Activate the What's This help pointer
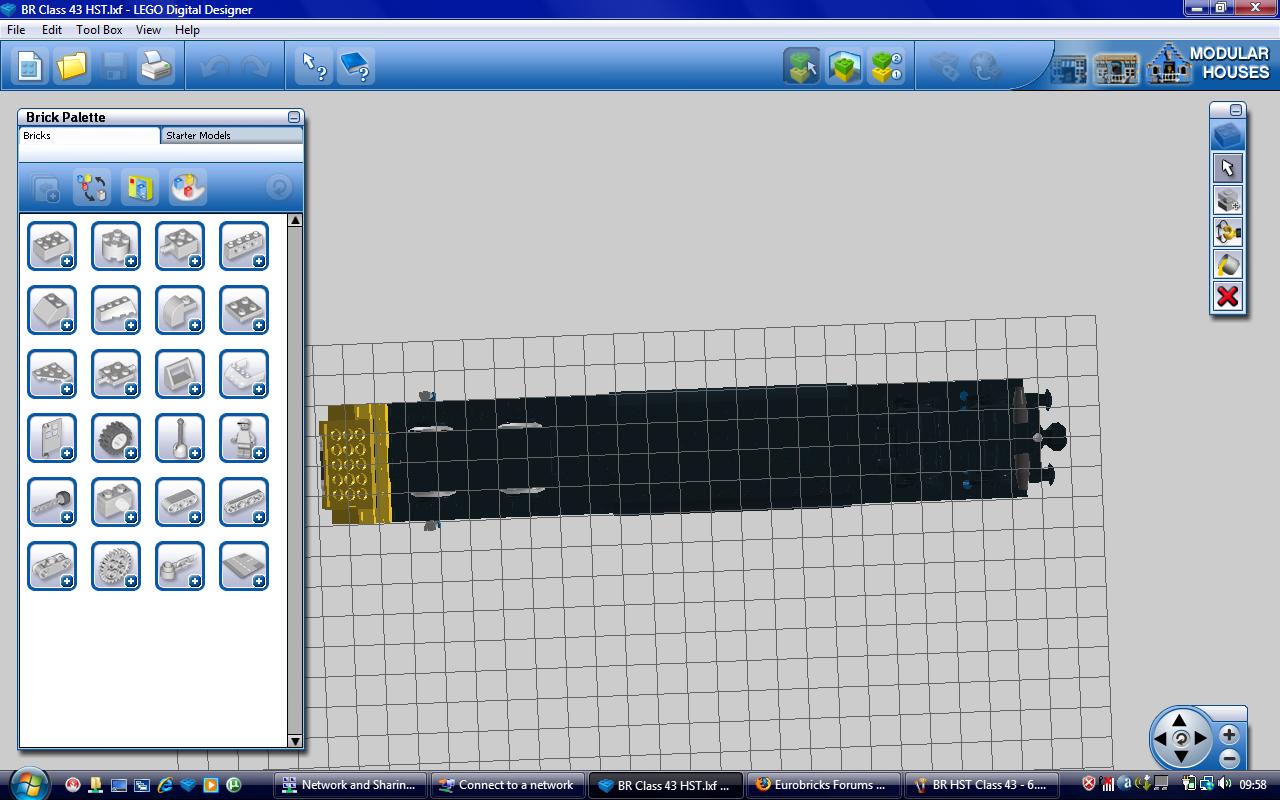Screen dimensions: 1280x800 [315, 67]
